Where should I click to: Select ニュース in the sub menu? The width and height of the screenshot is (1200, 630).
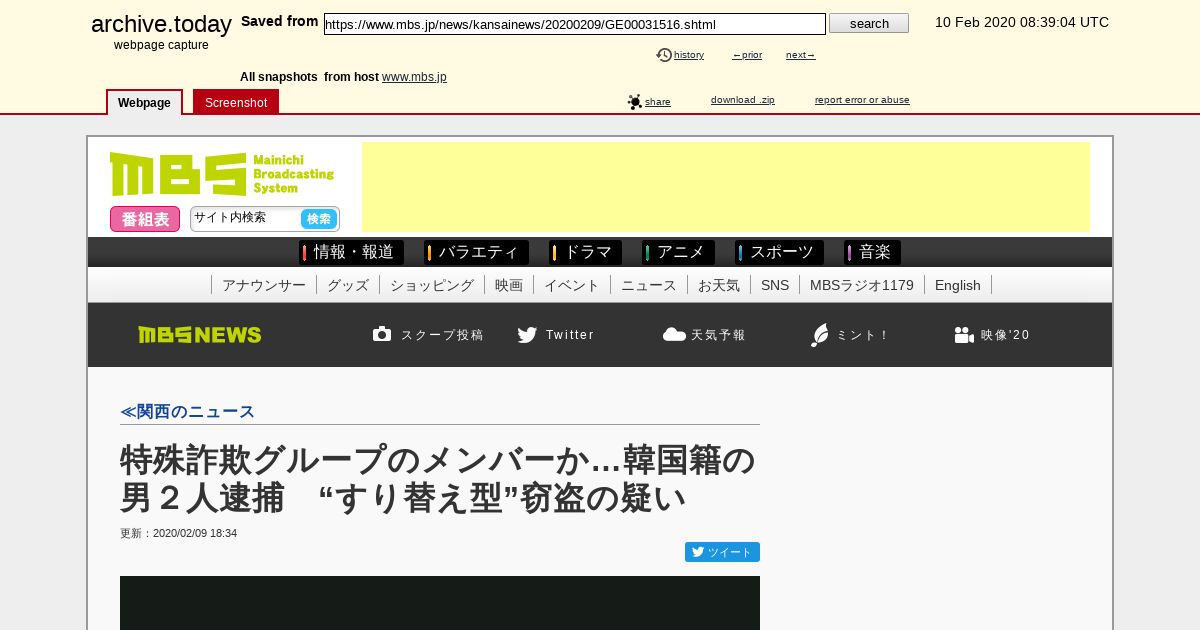click(649, 285)
